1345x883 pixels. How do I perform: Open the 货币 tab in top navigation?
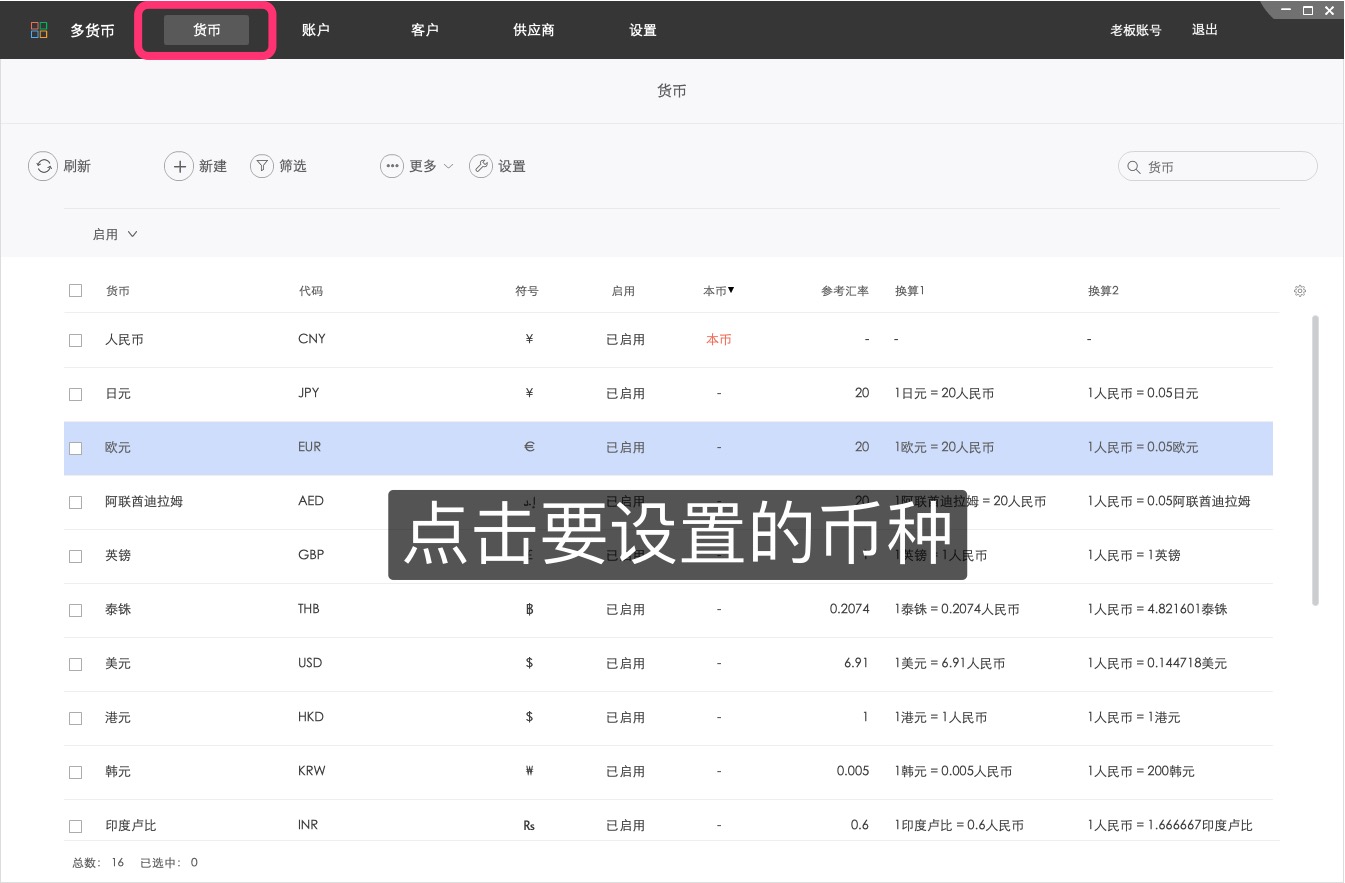coord(206,30)
